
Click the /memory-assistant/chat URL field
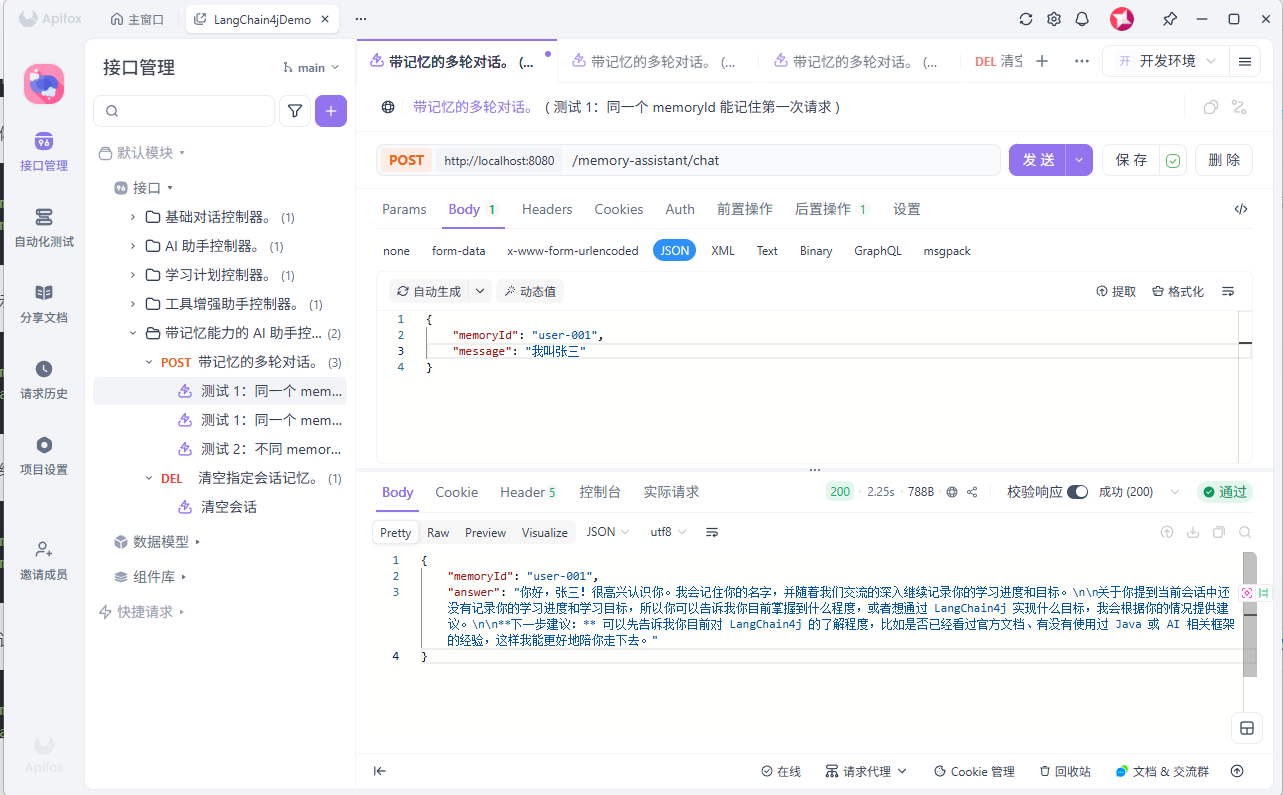coord(782,160)
